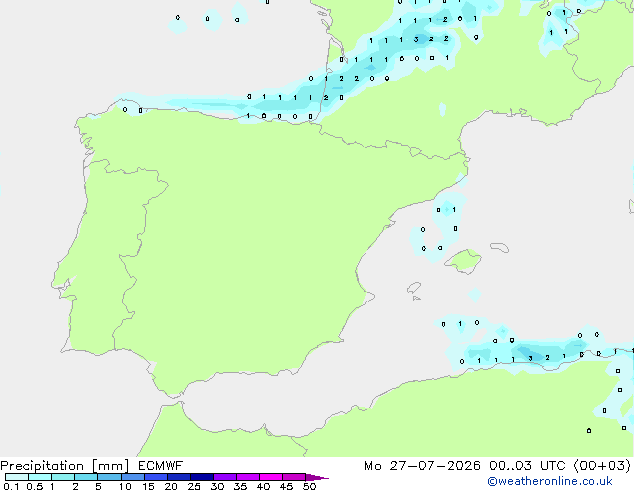Click the 0.5–1 mm legend swatch

(x=40, y=477)
